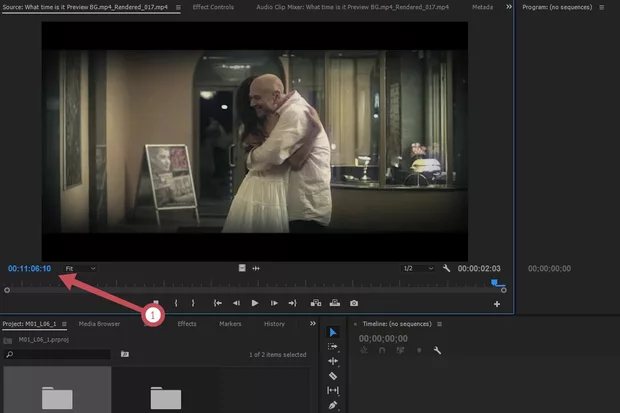Switch to the Effect Controls tab
This screenshot has height=413, width=620.
pos(213,7)
